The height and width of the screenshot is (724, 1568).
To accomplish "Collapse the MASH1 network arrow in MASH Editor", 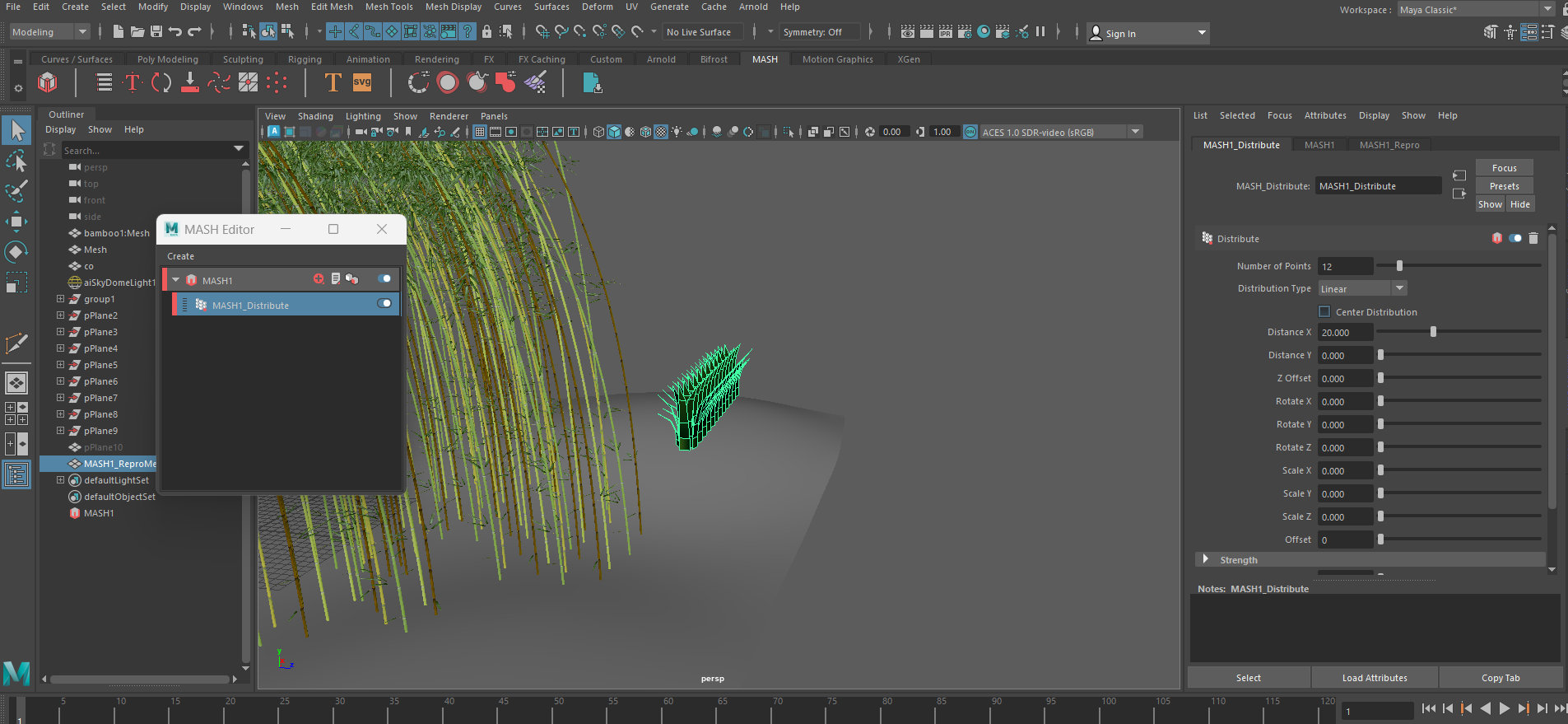I will point(175,280).
